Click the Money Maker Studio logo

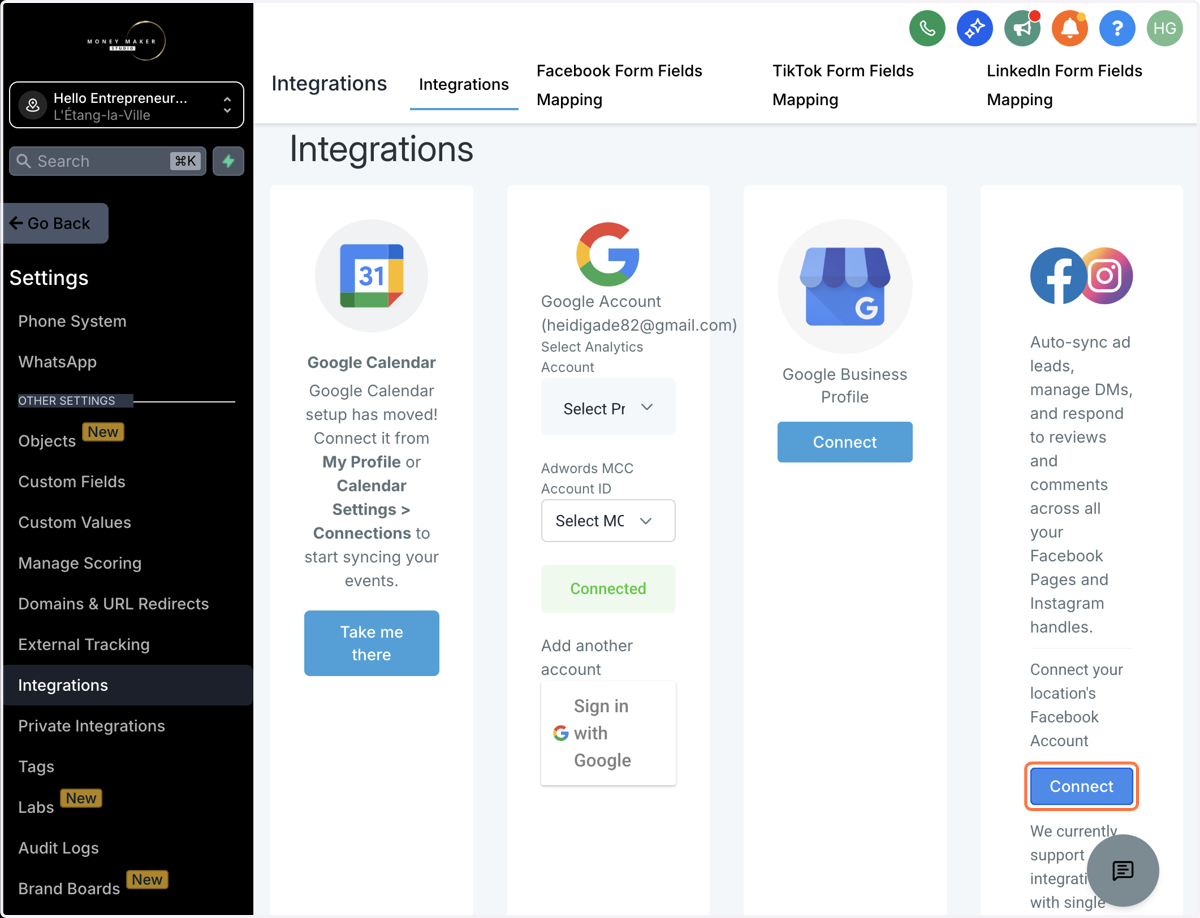[x=126, y=41]
